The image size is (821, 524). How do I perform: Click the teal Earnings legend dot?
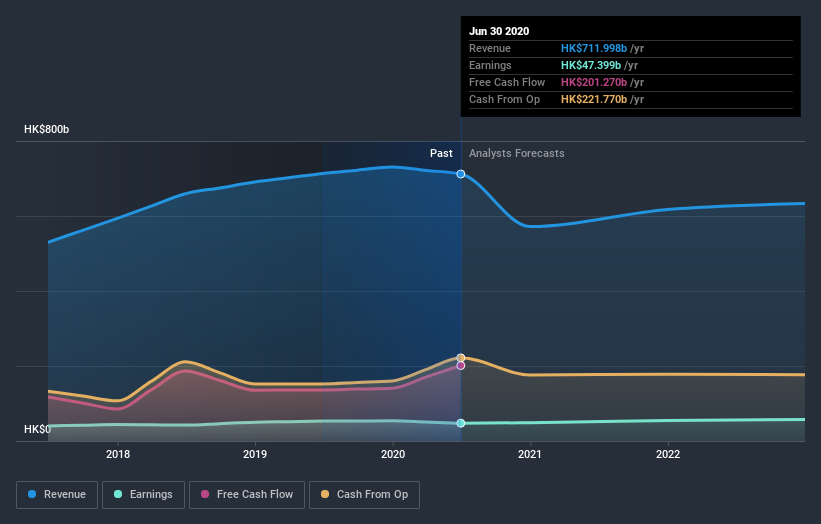point(118,494)
